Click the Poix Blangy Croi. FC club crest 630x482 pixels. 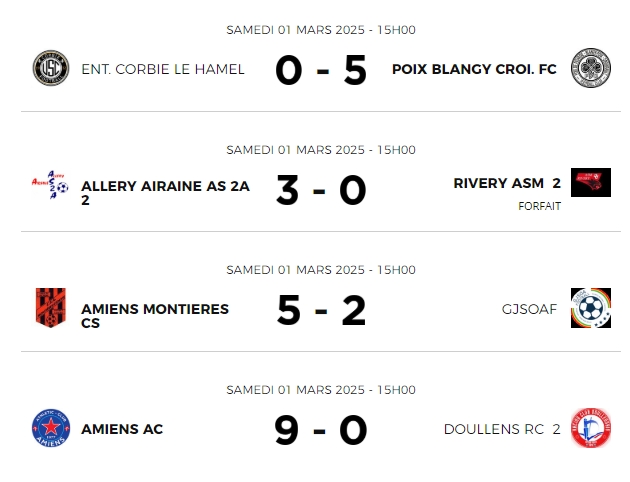coord(591,68)
